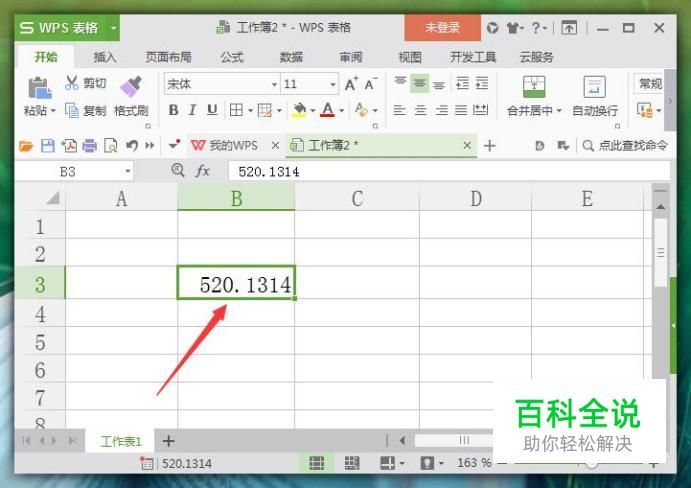Click the 未登录 sign-in button
Image resolution: width=691 pixels, height=488 pixels.
(442, 28)
